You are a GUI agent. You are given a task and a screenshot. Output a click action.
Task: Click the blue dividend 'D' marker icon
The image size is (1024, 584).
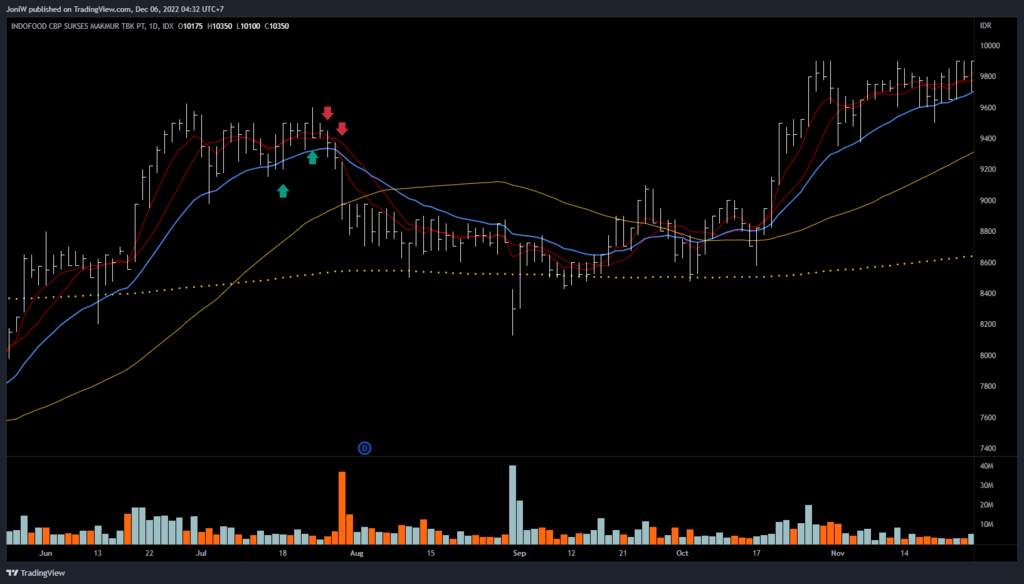pos(364,448)
